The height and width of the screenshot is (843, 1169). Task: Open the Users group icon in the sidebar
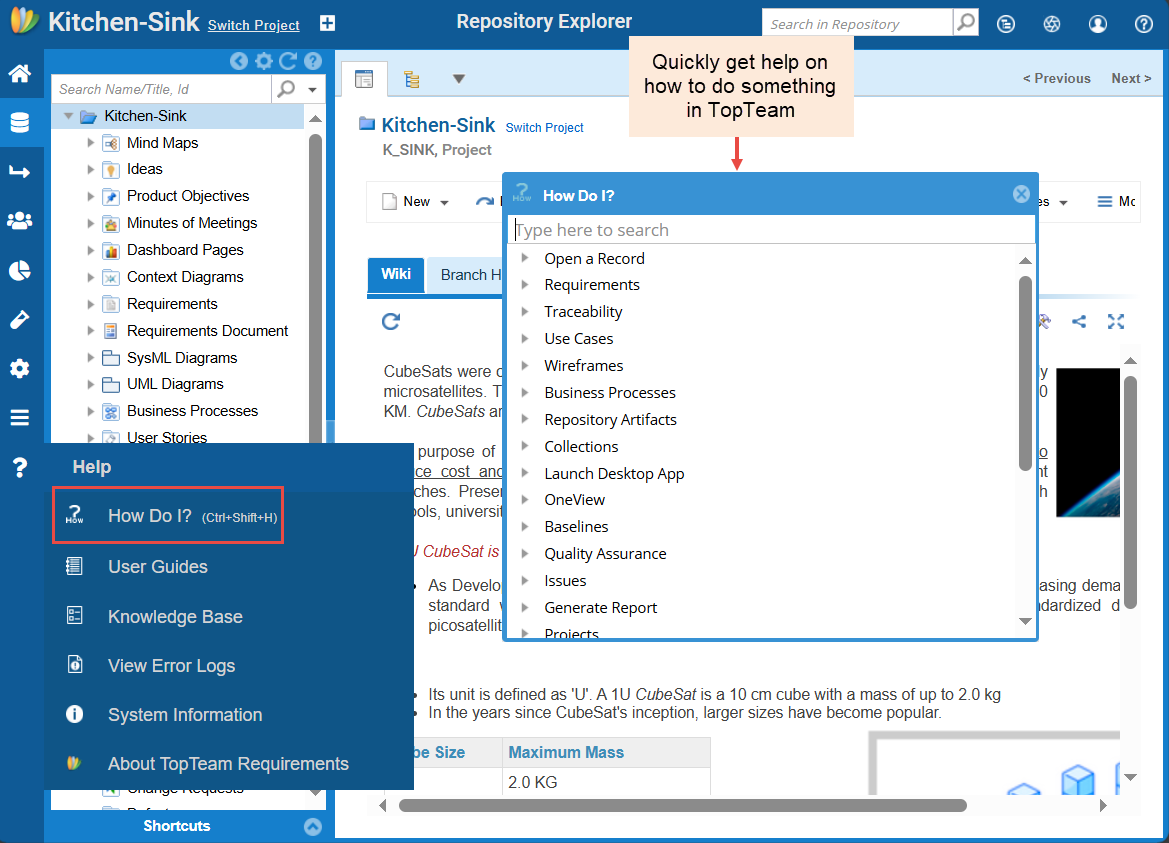[x=20, y=221]
